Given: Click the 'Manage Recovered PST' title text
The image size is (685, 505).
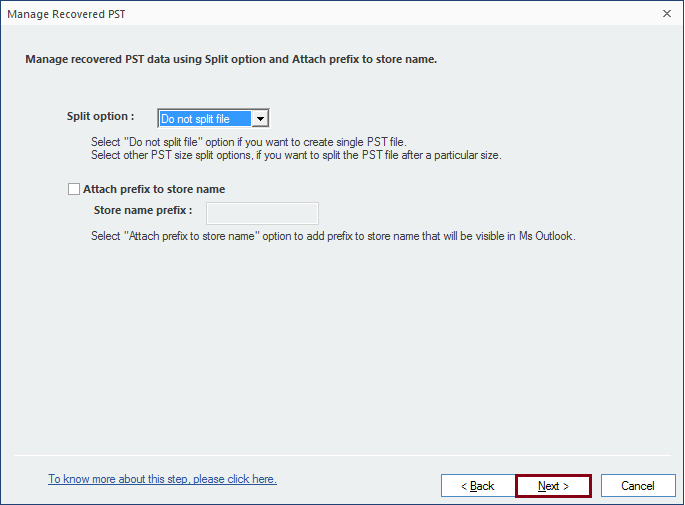Looking at the screenshot, I should pyautogui.click(x=66, y=14).
